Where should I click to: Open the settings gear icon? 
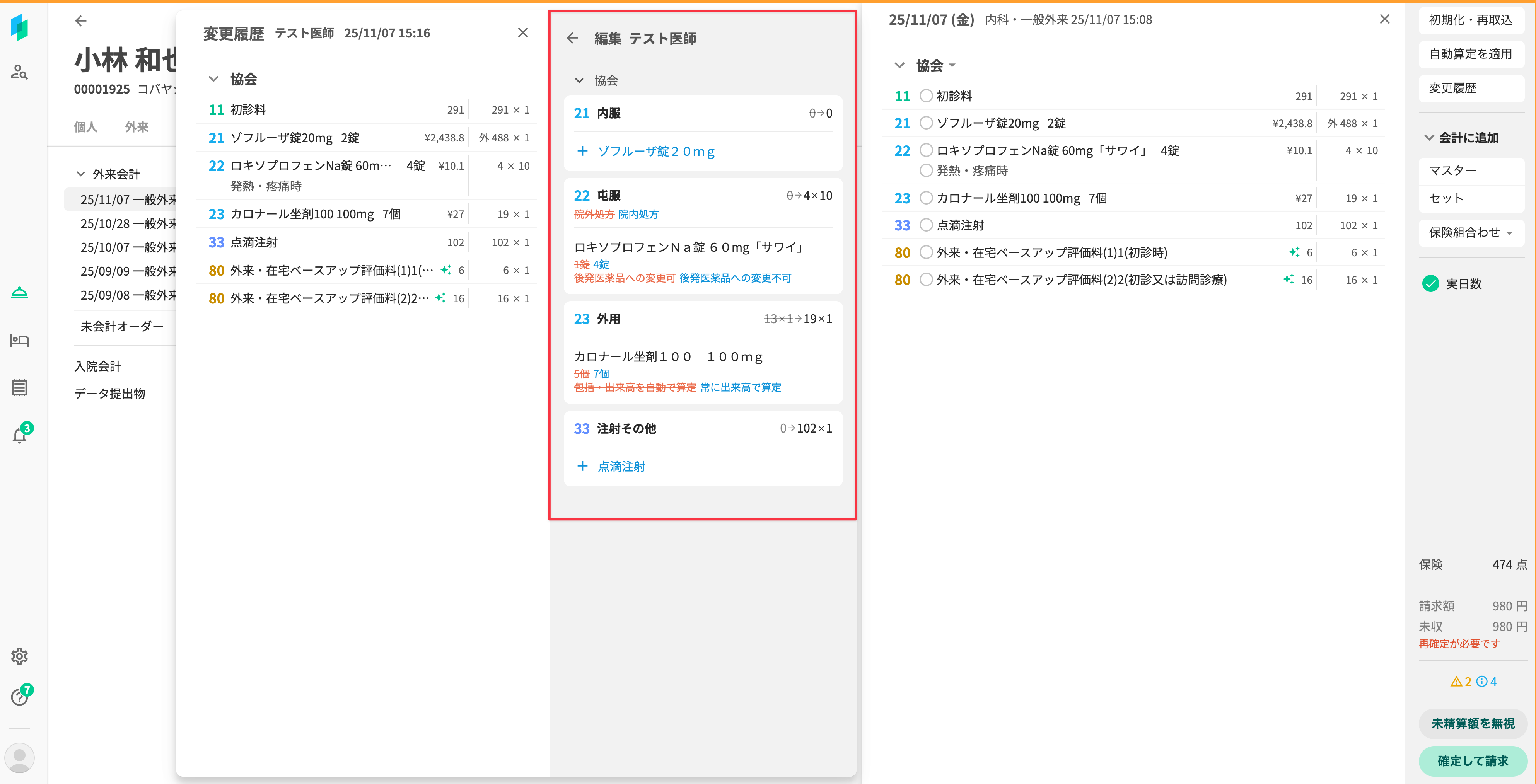(19, 656)
